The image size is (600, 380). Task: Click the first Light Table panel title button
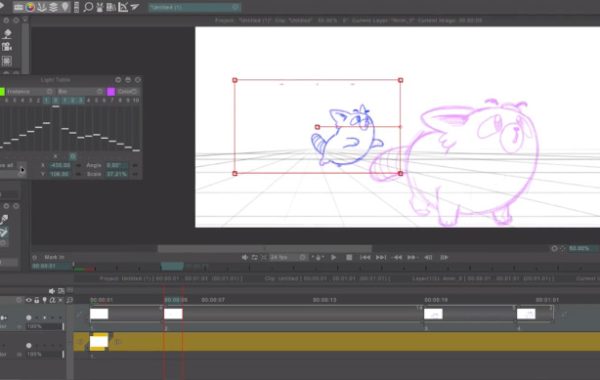tap(118, 80)
